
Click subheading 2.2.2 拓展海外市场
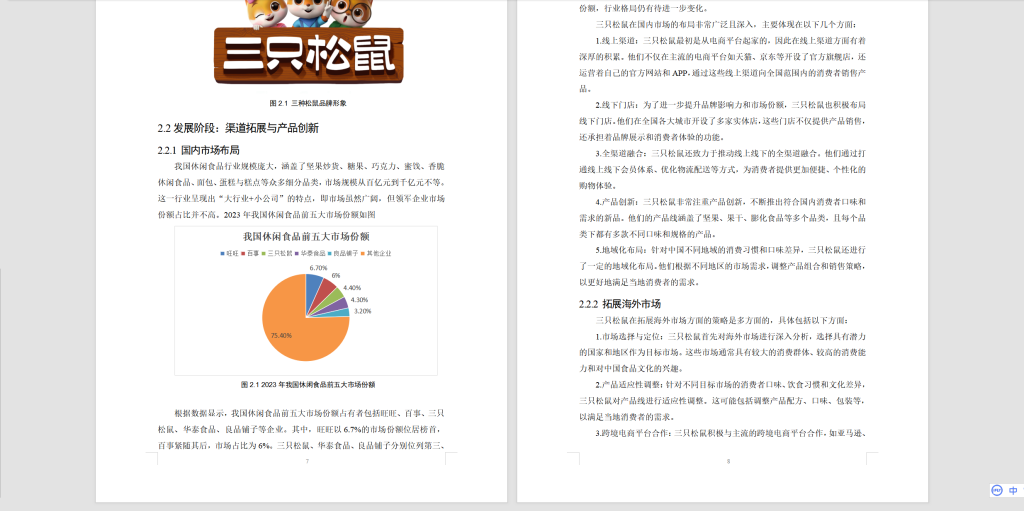point(620,304)
